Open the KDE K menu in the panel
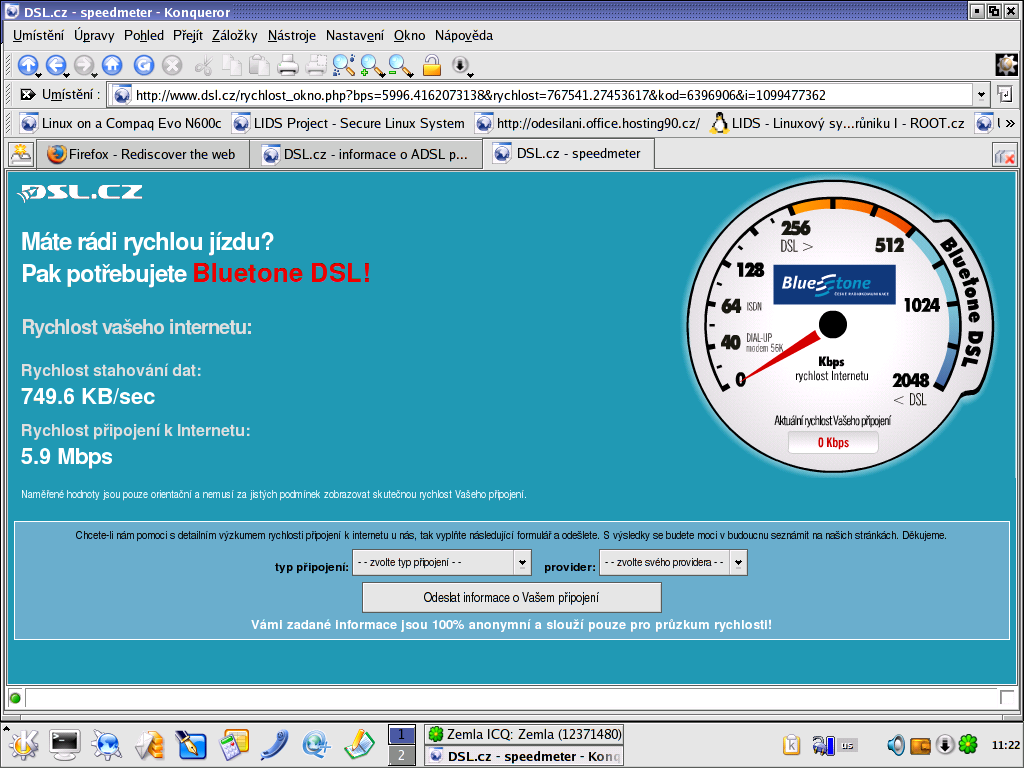 (24, 744)
